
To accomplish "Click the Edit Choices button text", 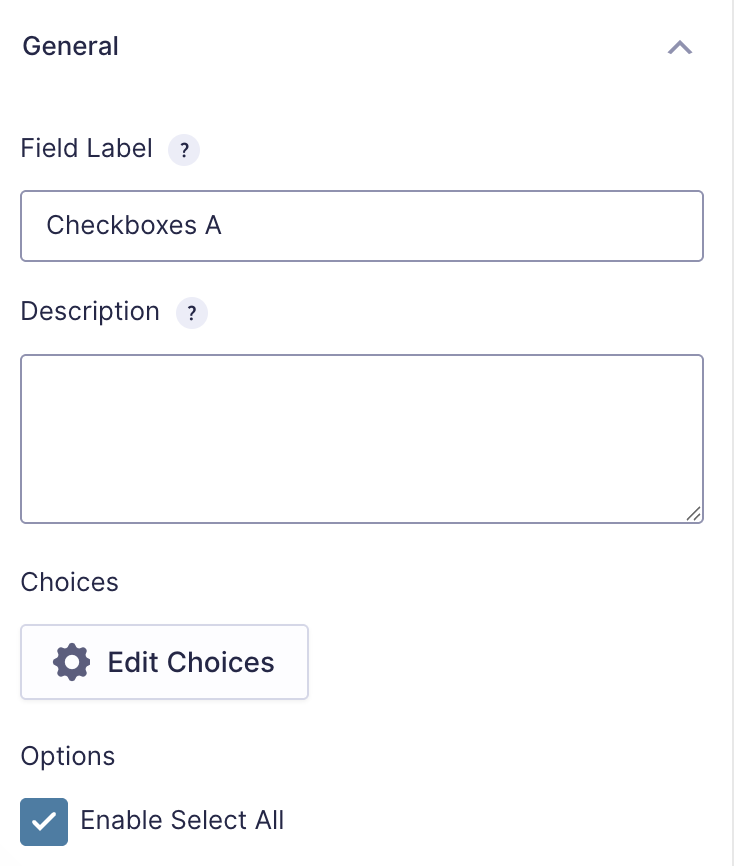I will pos(191,662).
